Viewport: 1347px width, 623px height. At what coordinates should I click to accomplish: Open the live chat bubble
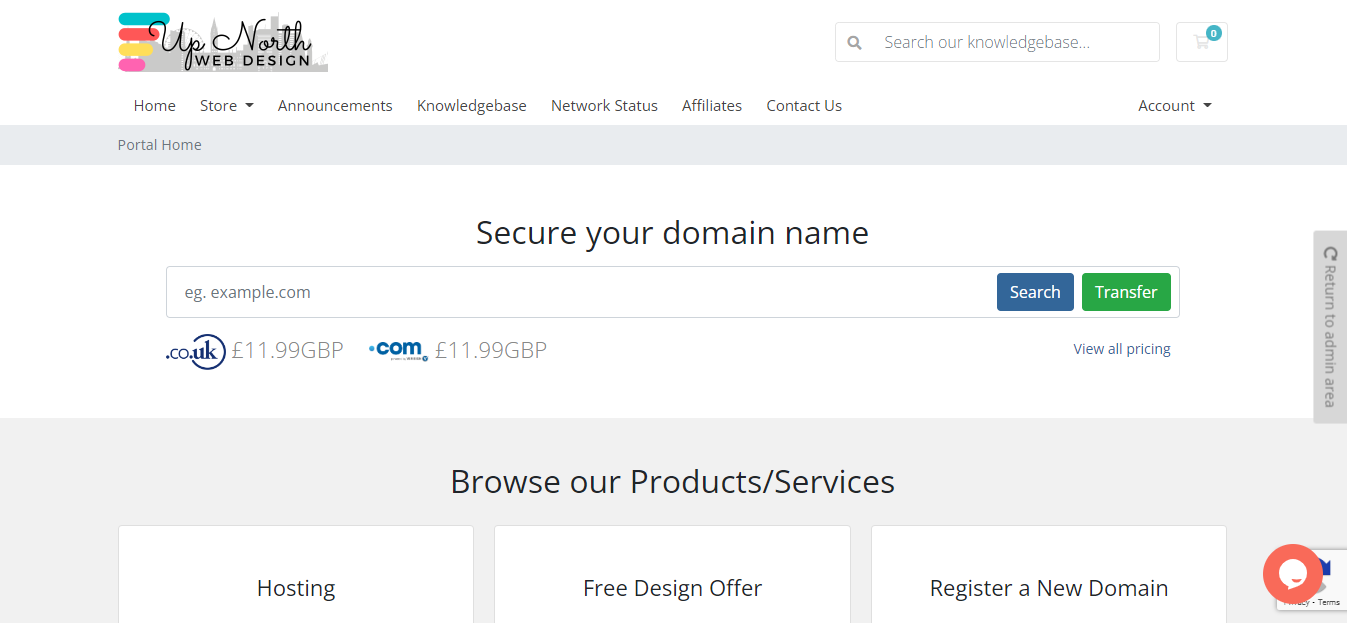click(1293, 574)
